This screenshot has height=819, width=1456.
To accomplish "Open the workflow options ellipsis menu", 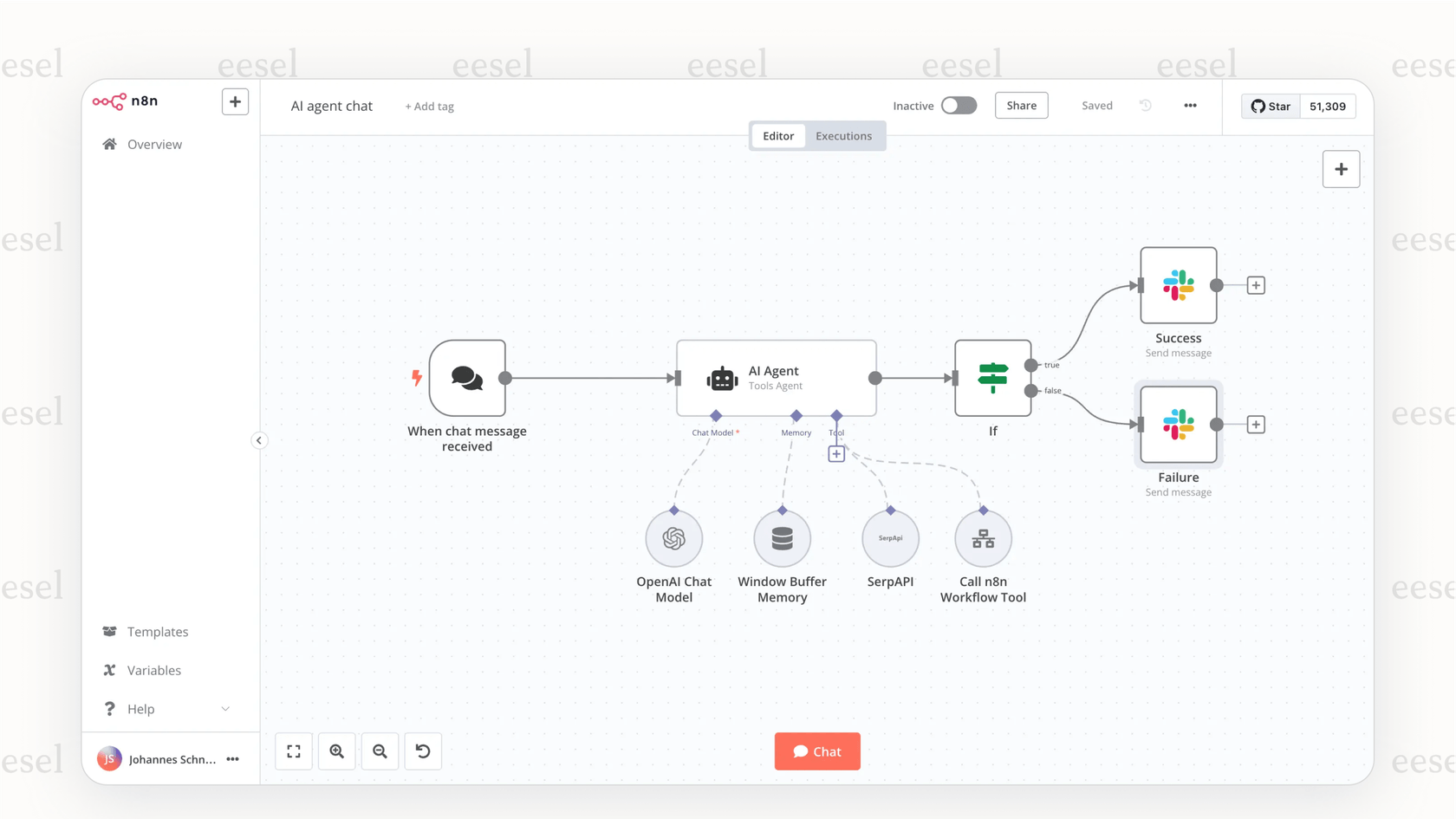I will (1190, 105).
